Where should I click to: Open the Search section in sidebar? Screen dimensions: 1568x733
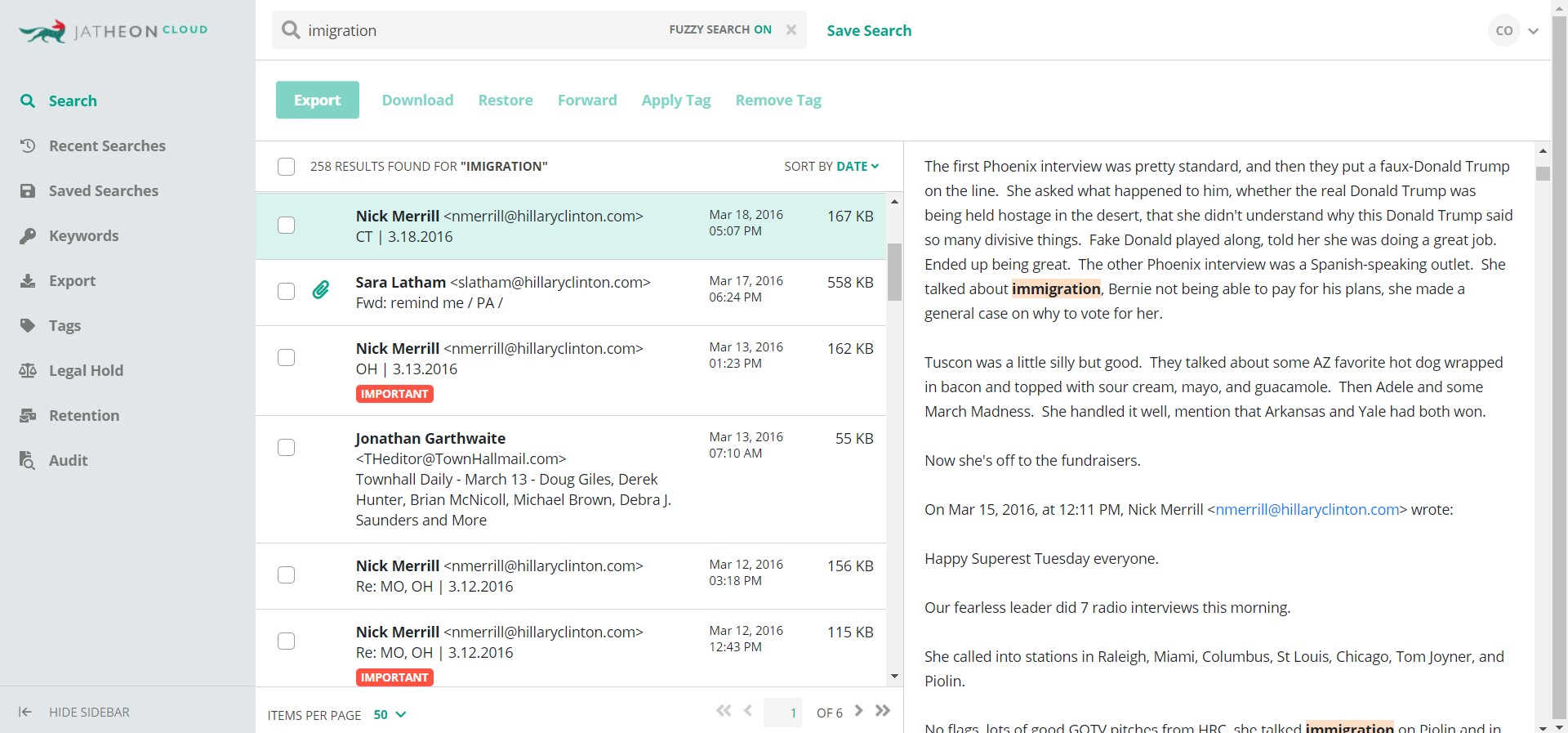tap(73, 101)
